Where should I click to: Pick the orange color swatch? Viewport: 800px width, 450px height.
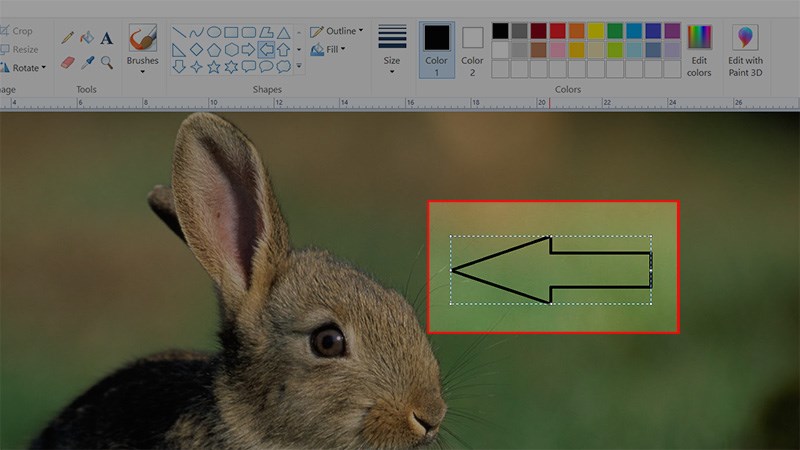click(577, 31)
